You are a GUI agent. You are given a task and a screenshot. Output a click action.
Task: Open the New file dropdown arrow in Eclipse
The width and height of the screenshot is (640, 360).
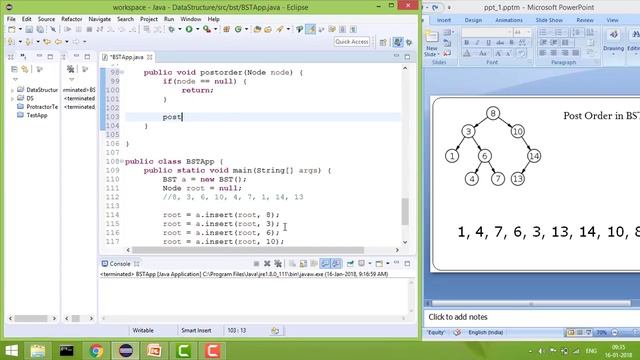[20, 29]
